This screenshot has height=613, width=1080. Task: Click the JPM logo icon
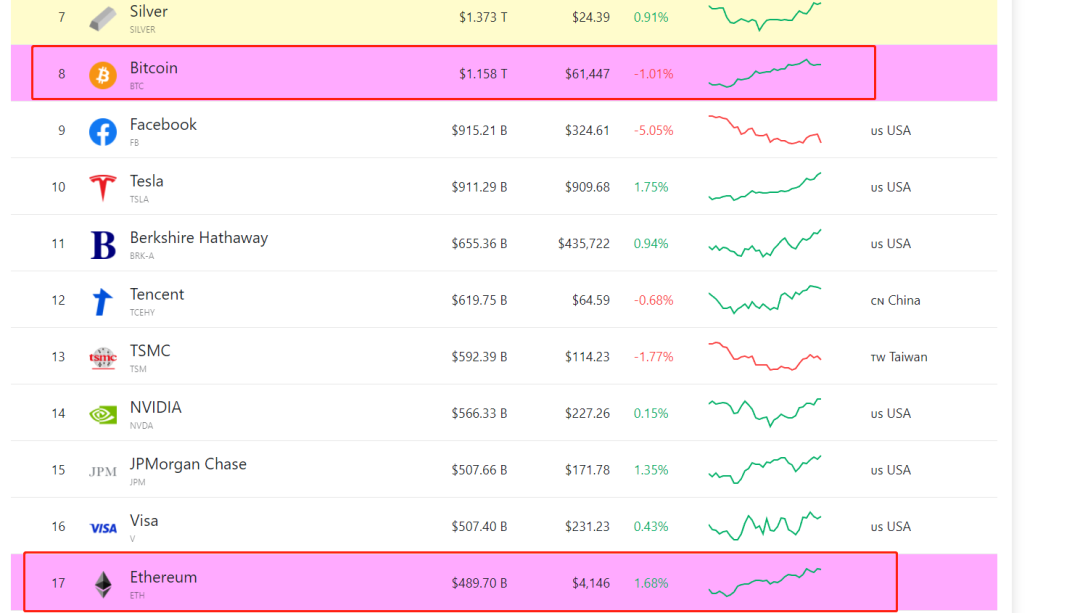tap(103, 471)
